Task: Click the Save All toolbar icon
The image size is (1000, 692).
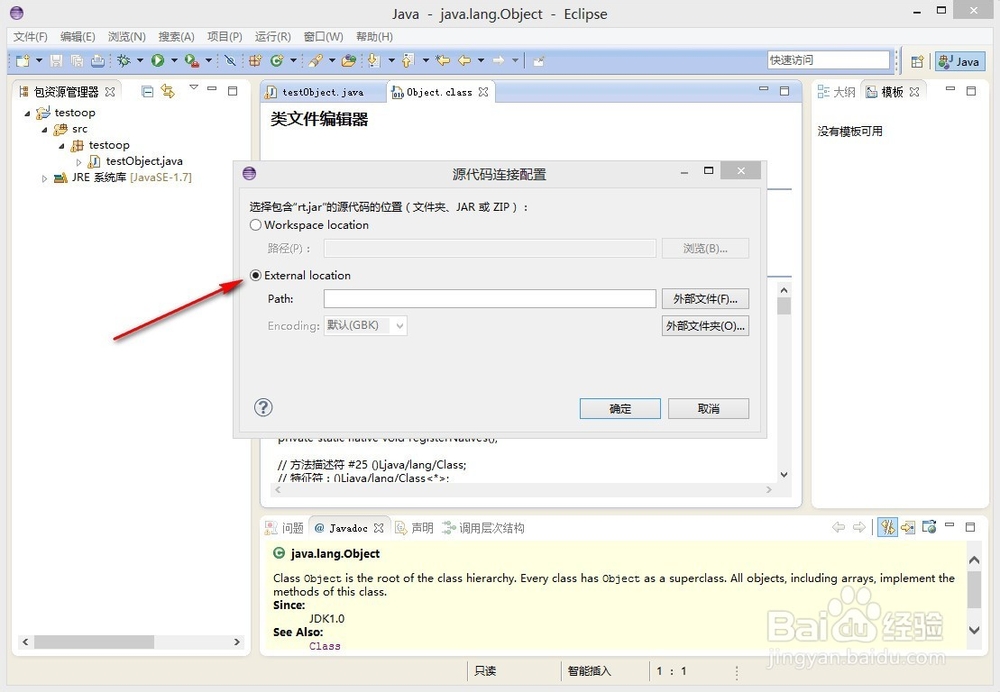Action: coord(77,61)
